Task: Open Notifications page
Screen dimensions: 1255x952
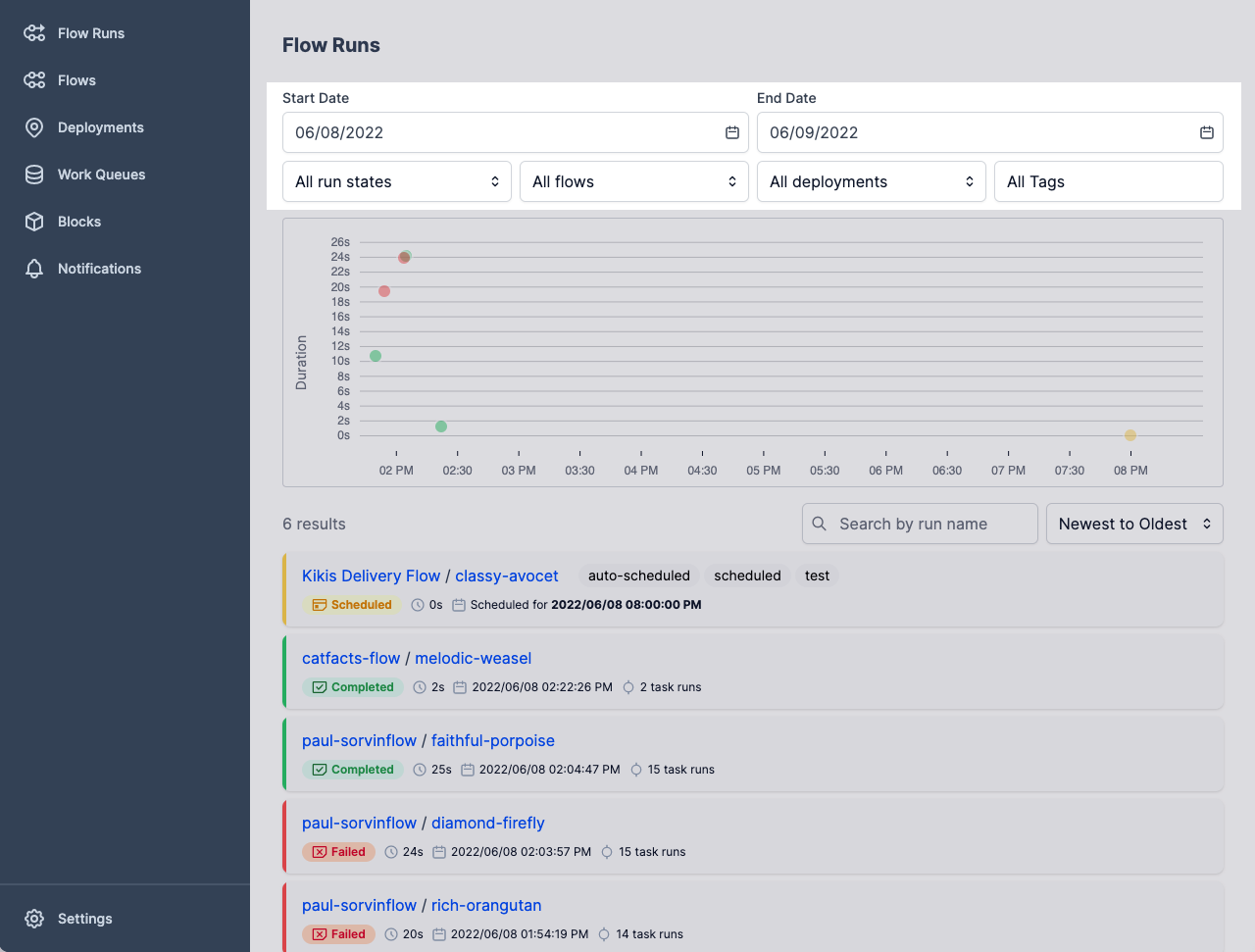Action: click(99, 269)
